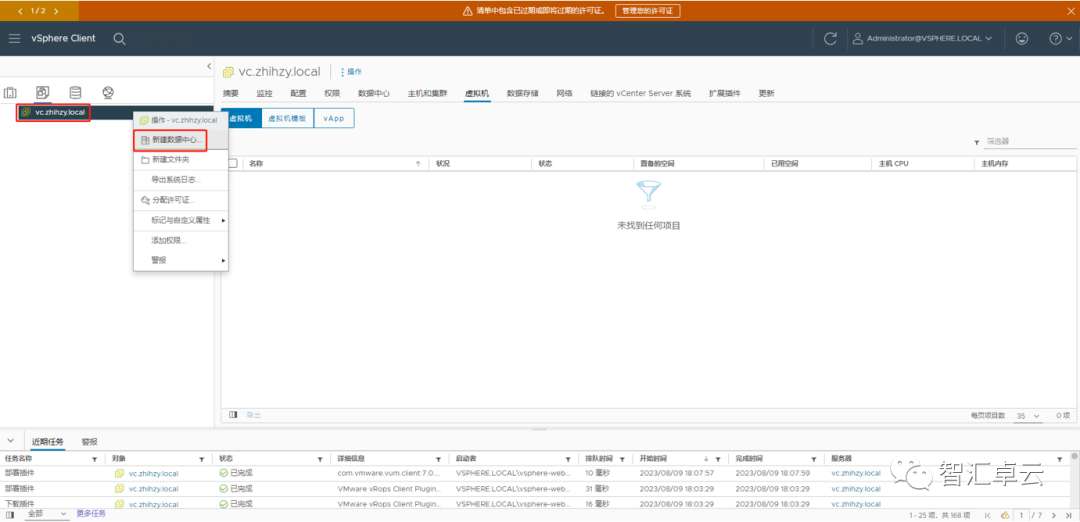Image resolution: width=1080 pixels, height=522 pixels.
Task: Choose 新建文件夹 from context menu
Action: coord(180,159)
